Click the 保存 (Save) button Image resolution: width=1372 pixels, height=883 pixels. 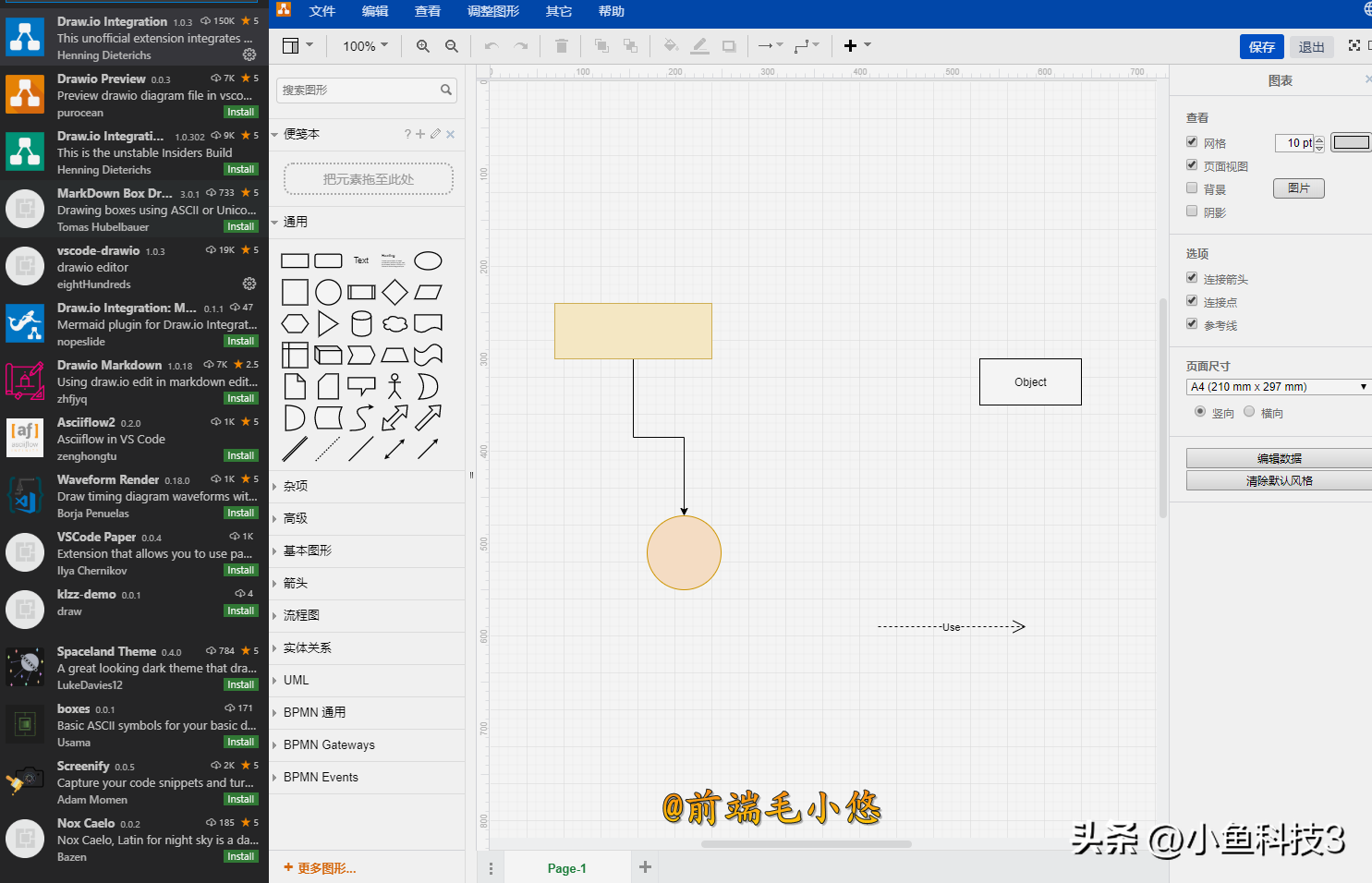(1261, 45)
